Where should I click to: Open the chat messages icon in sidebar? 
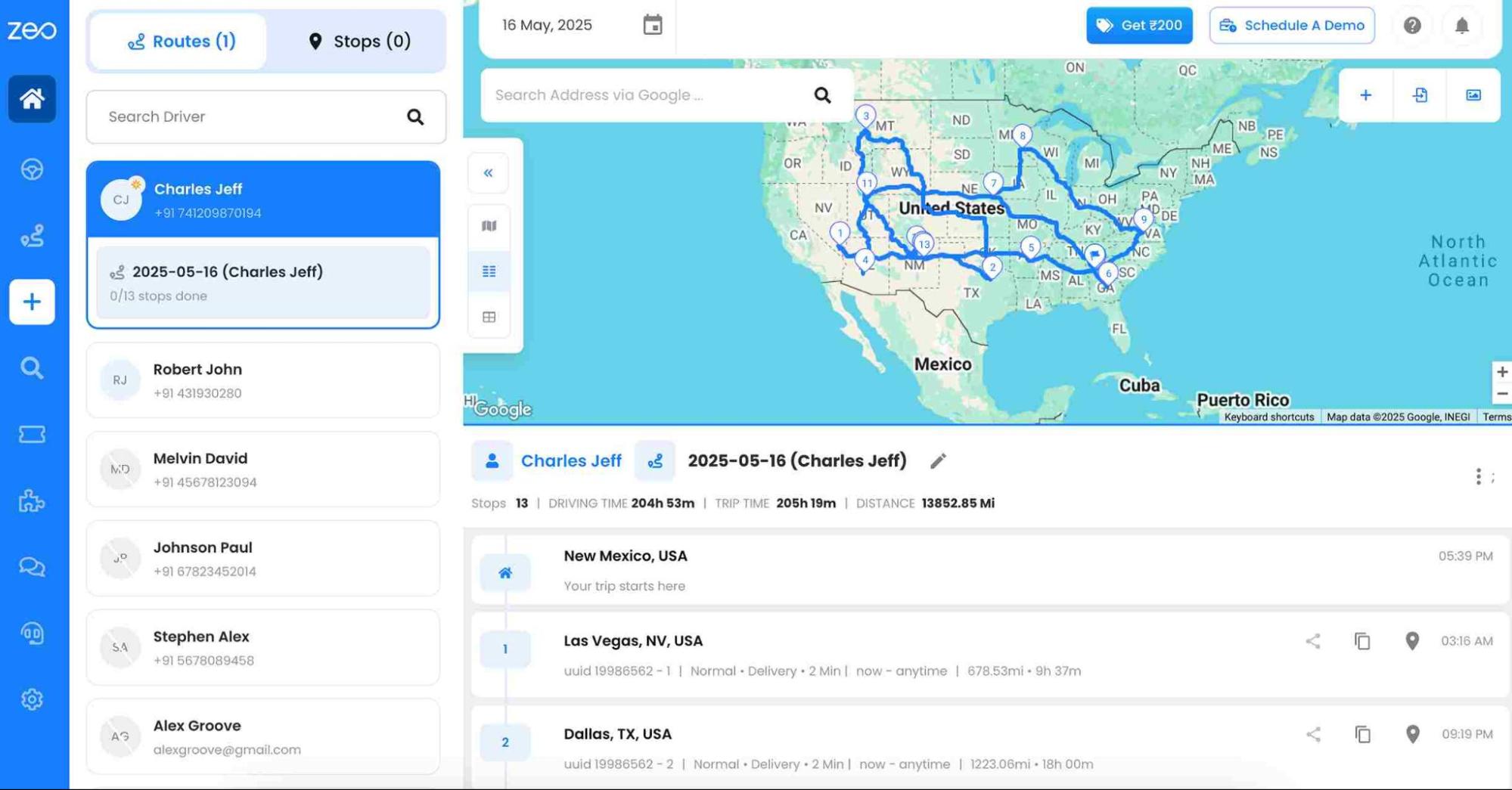pyautogui.click(x=31, y=566)
